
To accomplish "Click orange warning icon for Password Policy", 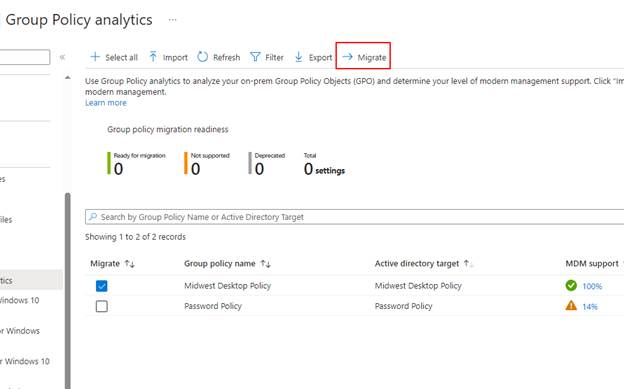I will pyautogui.click(x=571, y=306).
